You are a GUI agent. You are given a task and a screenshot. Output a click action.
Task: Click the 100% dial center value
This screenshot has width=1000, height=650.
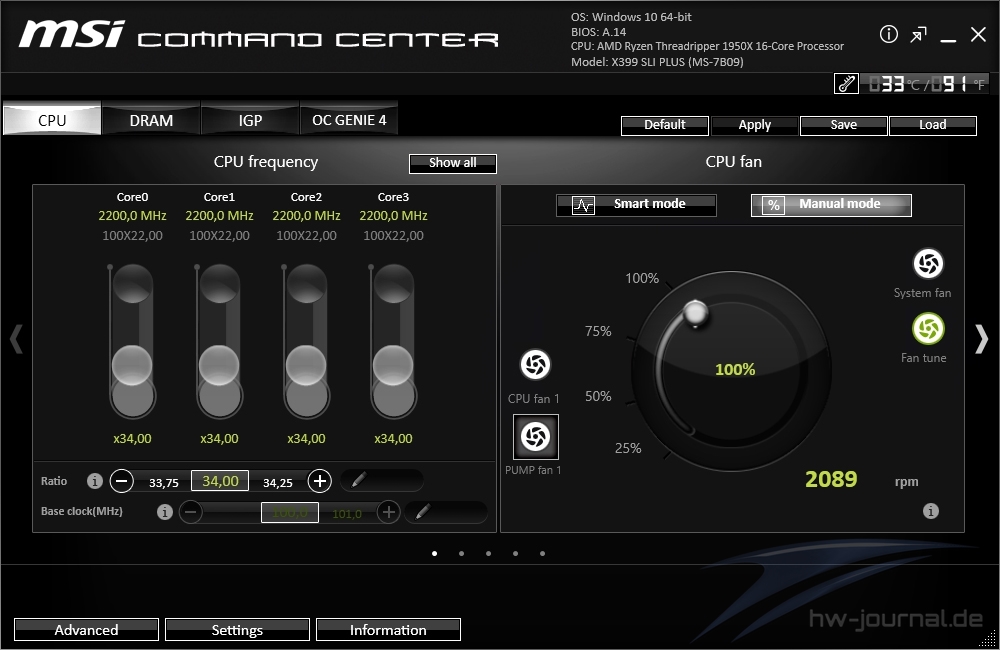[x=735, y=369]
